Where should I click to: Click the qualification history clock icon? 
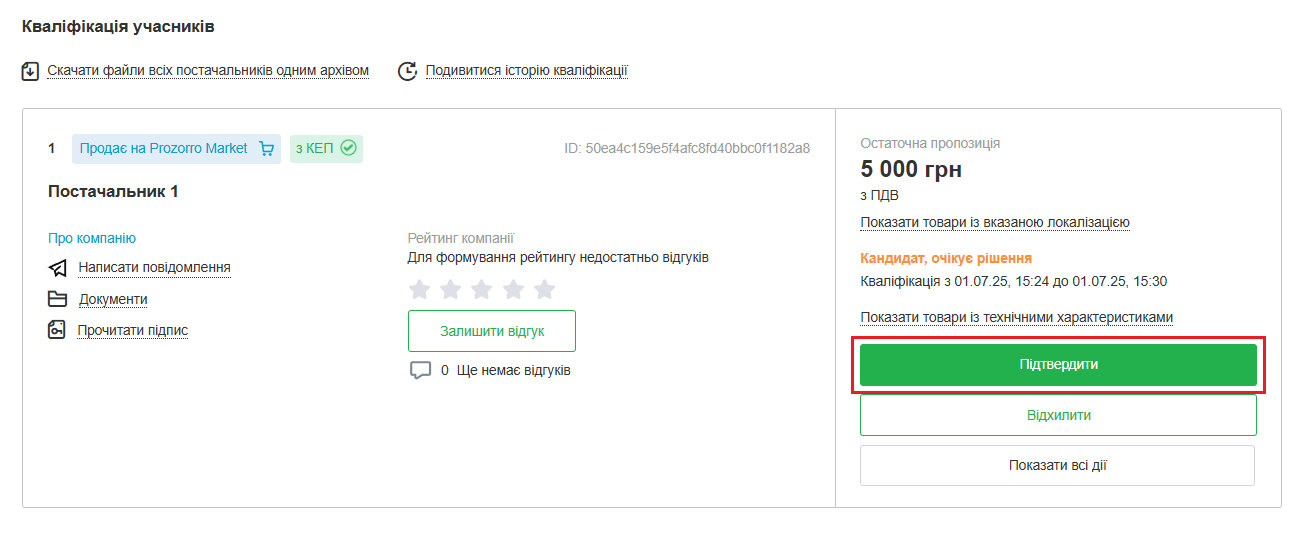407,71
